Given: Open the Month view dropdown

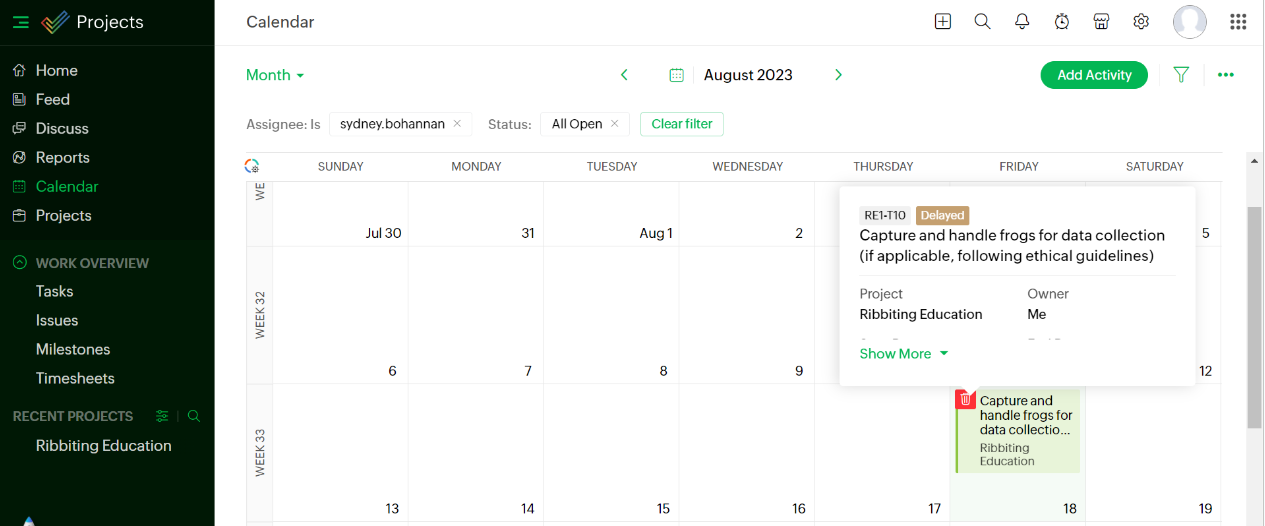Looking at the screenshot, I should point(275,75).
